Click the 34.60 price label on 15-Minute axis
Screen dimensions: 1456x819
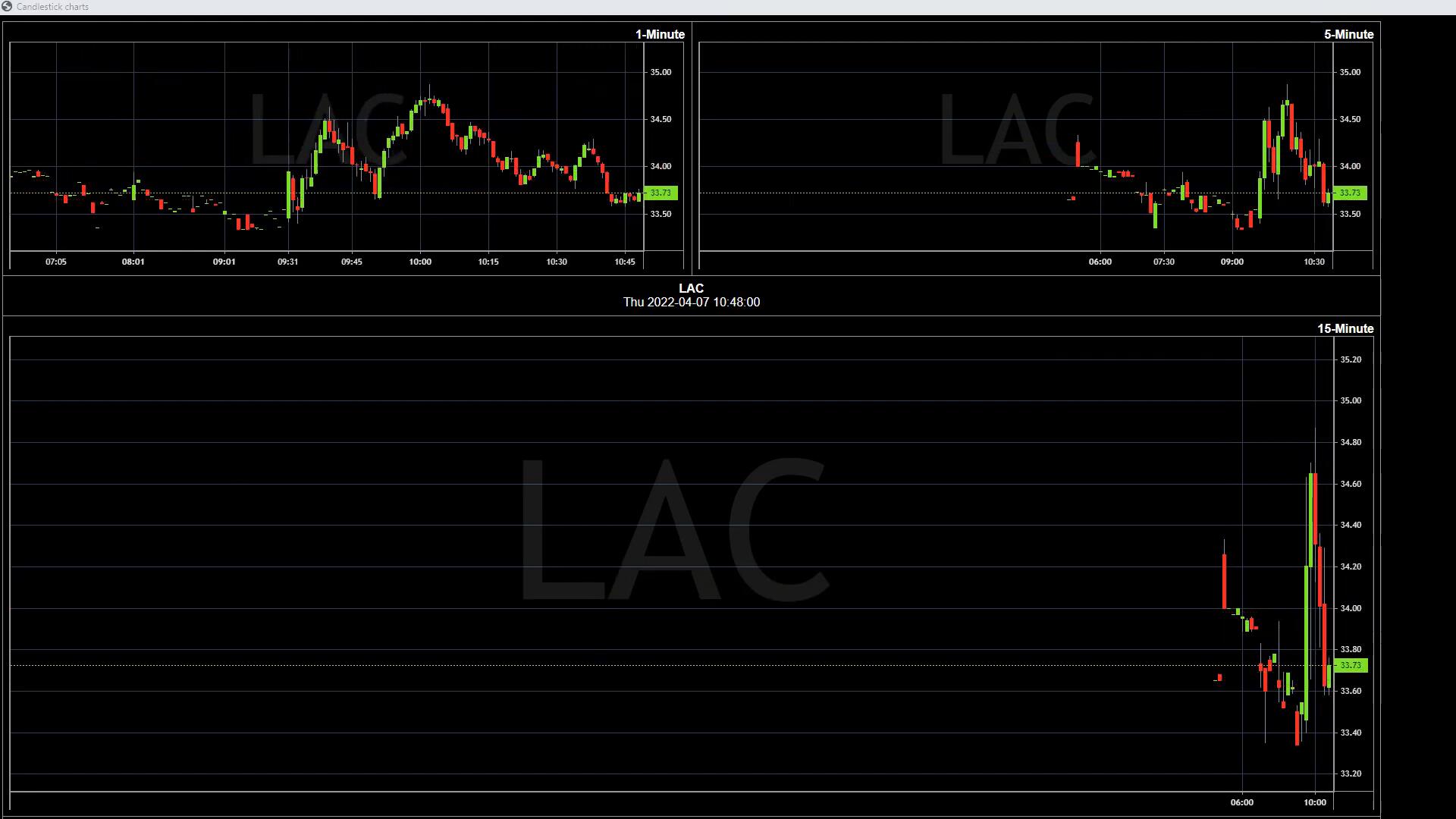(1351, 484)
